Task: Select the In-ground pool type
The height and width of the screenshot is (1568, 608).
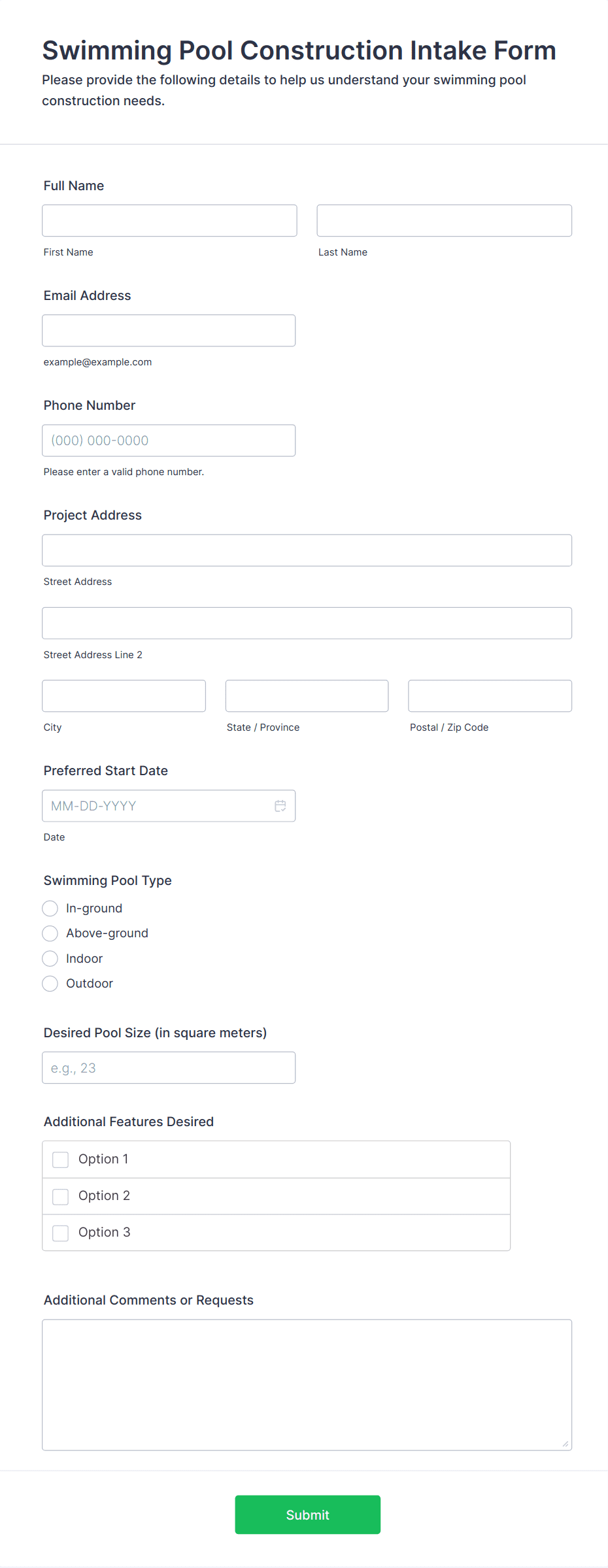Action: click(50, 909)
